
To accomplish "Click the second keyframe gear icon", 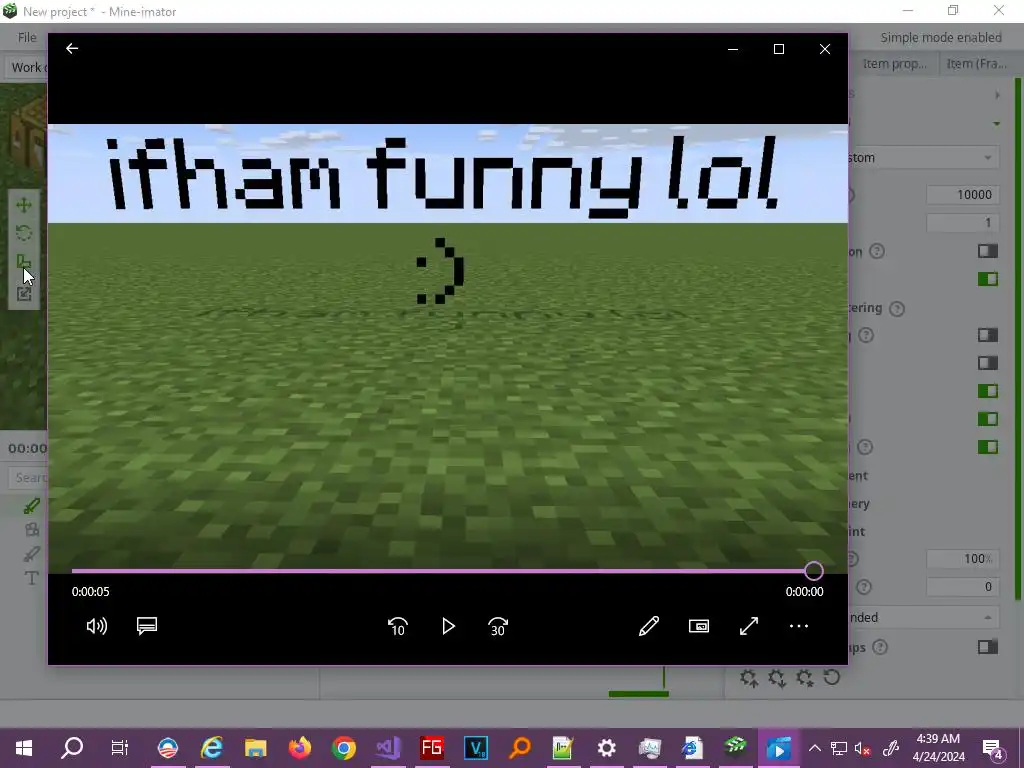I will 776,679.
